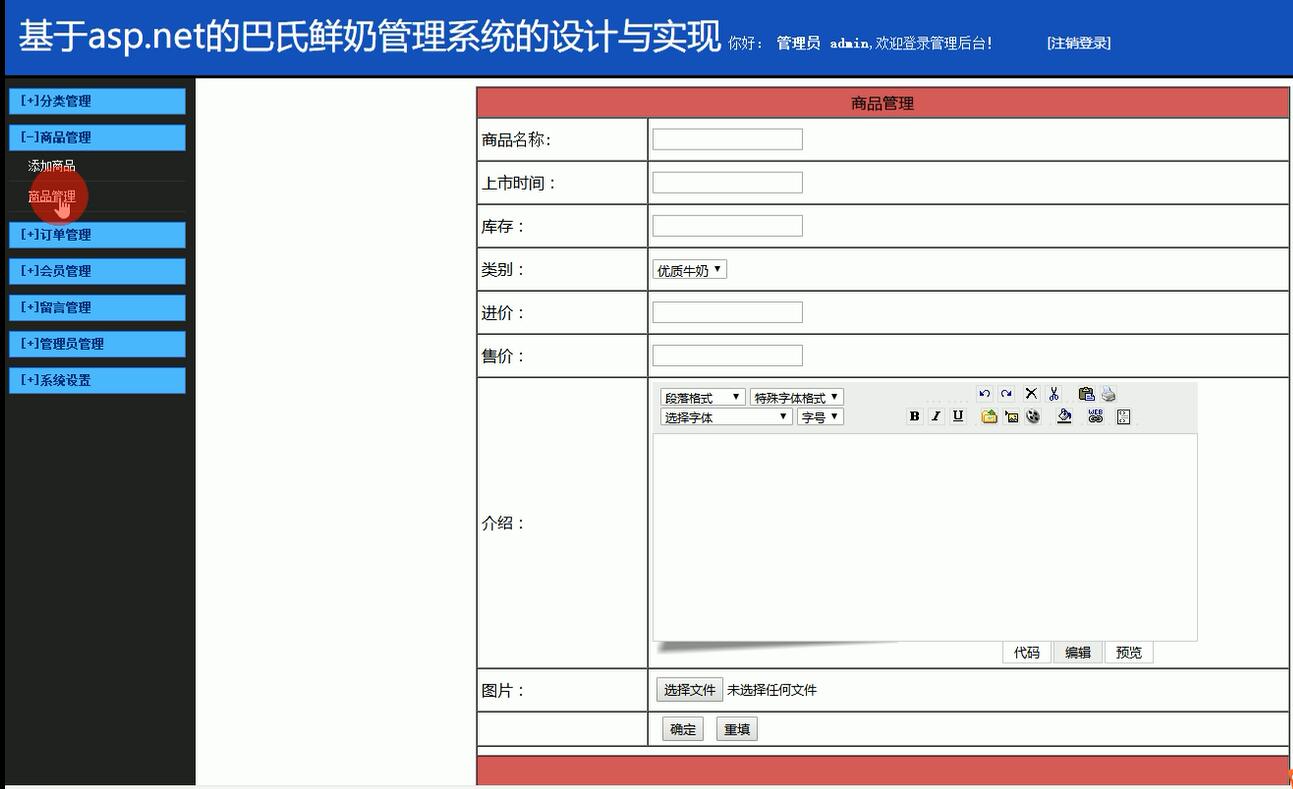Focus the 库存 input field
Viewport: 1293px width, 789px height.
point(727,226)
